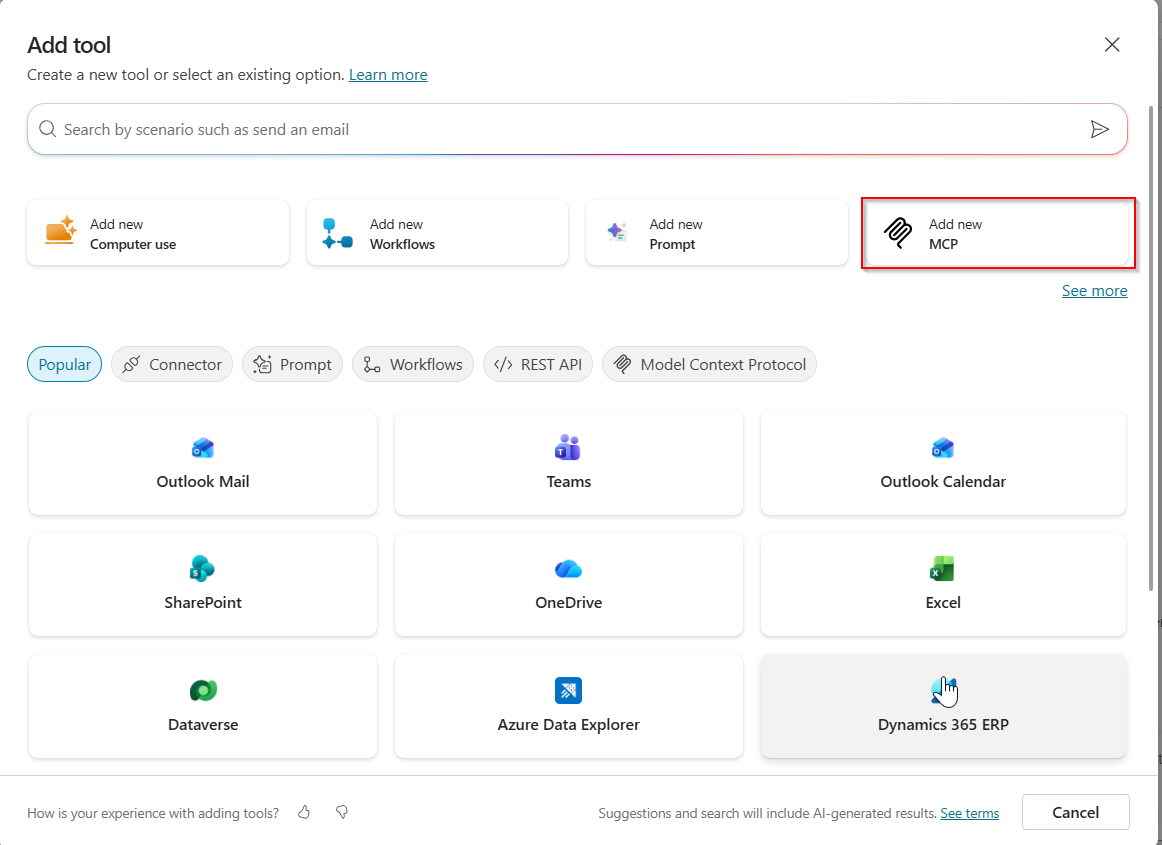Click the Model Context Protocol filter icon
This screenshot has height=845, width=1162.
622,364
